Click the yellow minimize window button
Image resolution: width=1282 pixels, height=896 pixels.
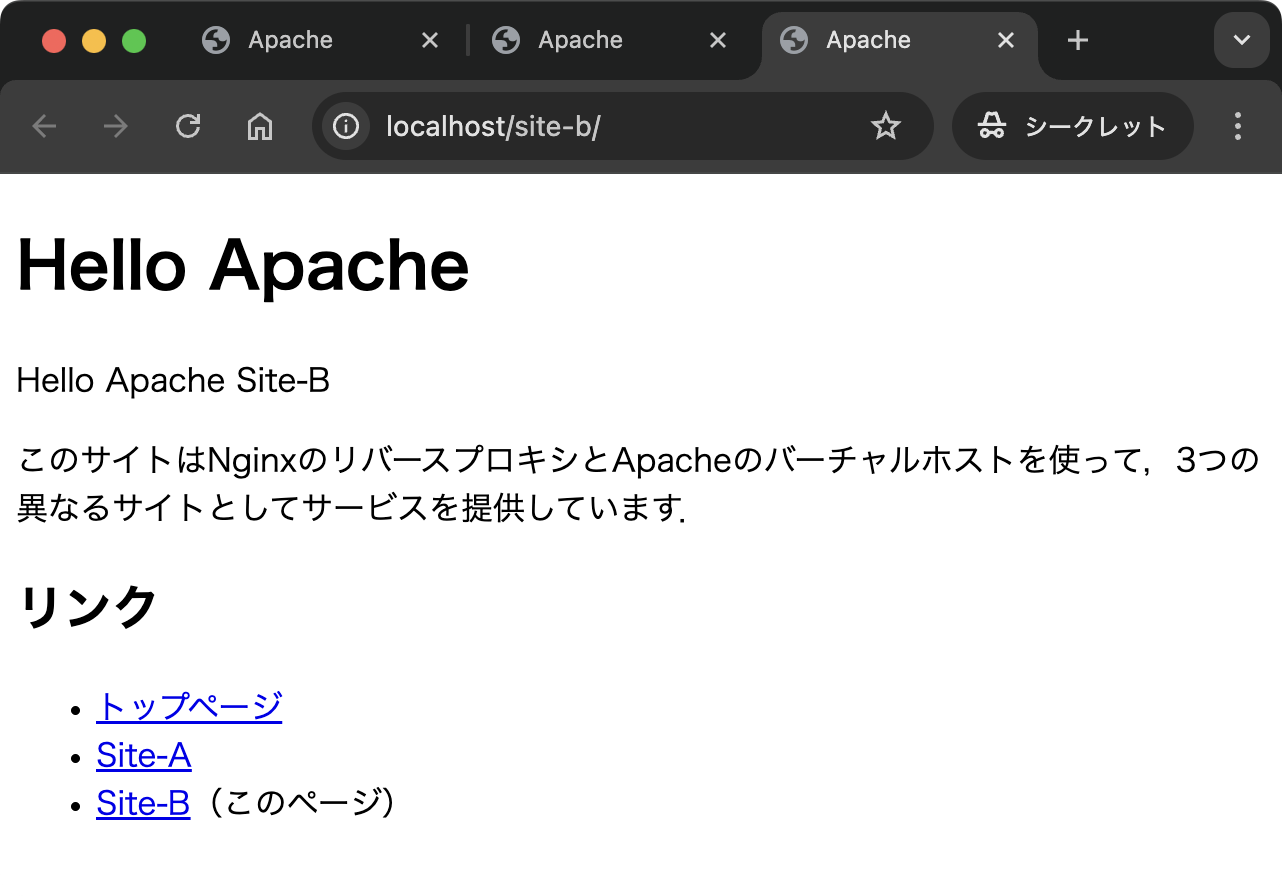point(94,42)
